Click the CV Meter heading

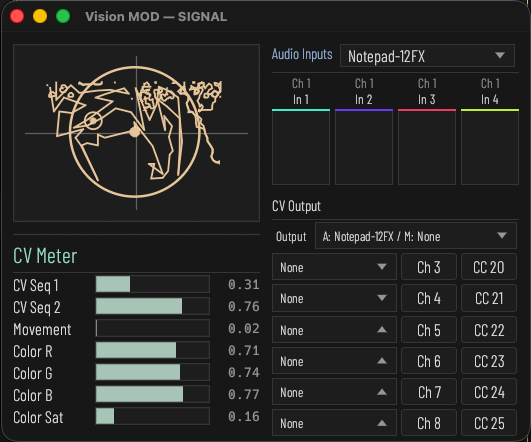[45, 256]
